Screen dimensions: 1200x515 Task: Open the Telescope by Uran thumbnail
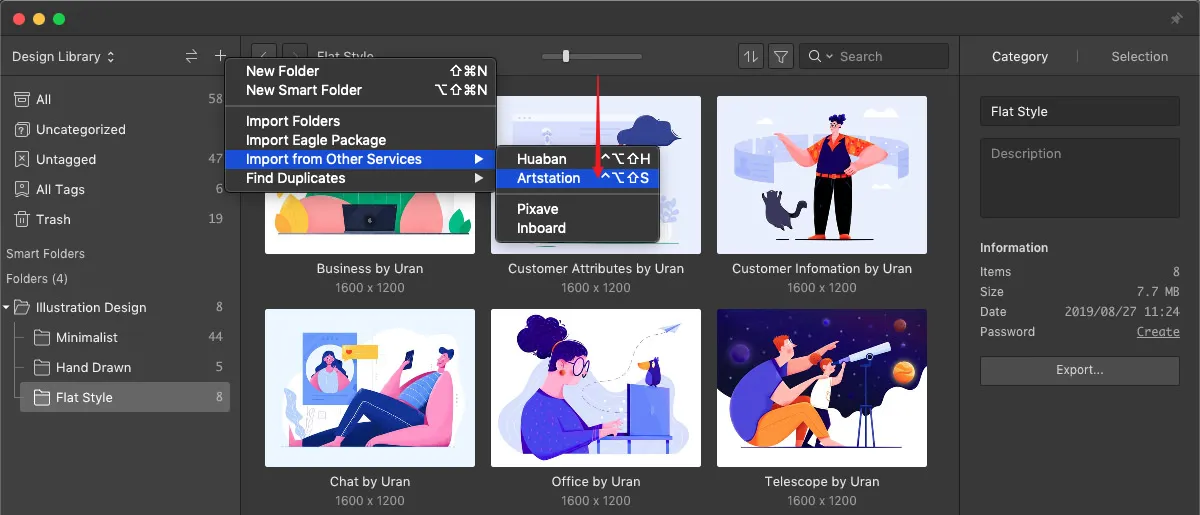[821, 388]
